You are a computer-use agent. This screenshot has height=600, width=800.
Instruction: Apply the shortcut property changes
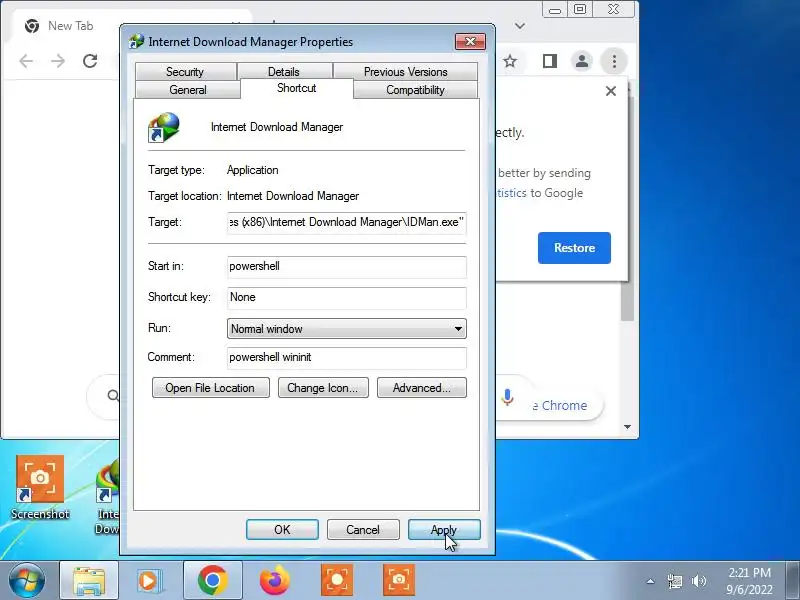[444, 530]
